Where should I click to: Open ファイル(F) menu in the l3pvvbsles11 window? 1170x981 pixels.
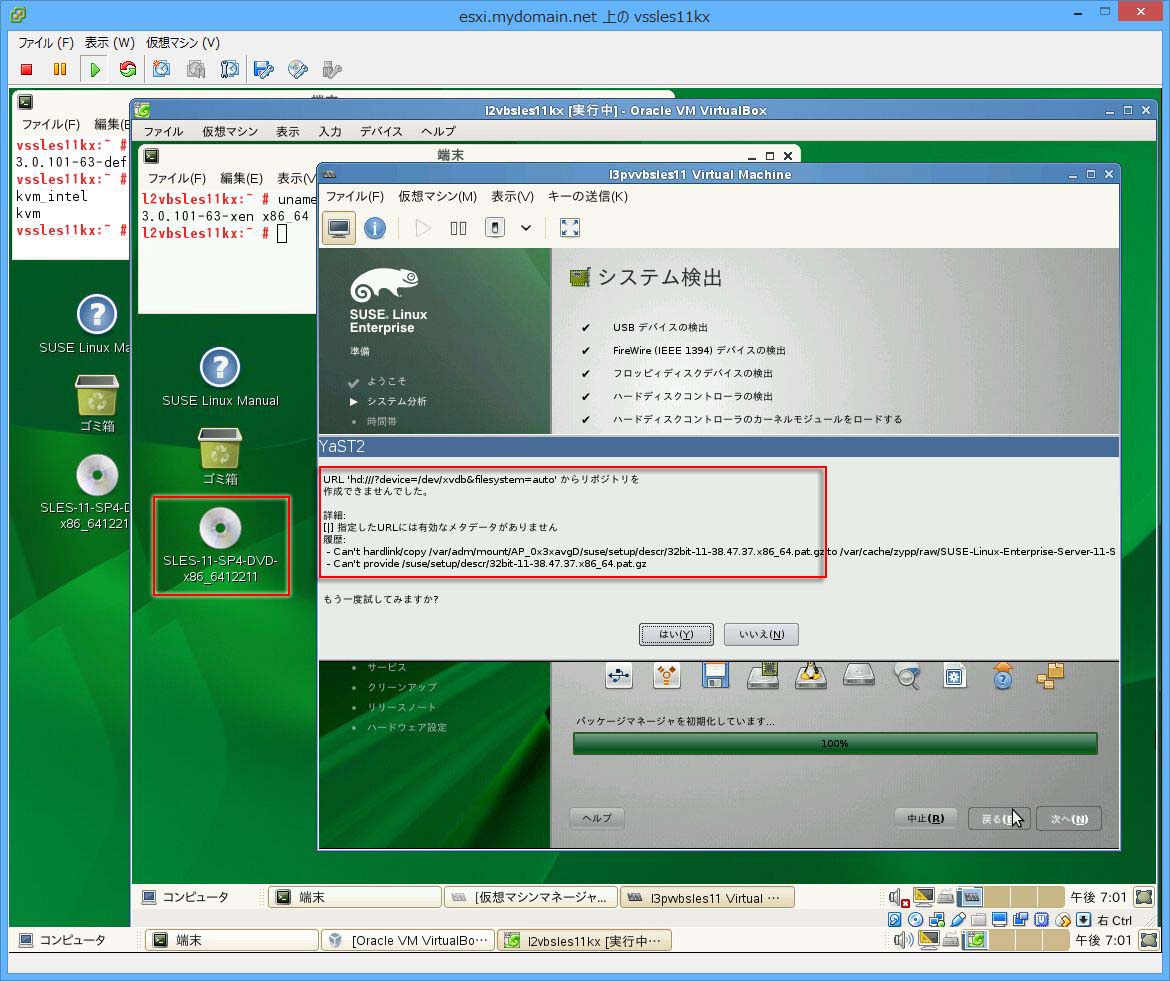[x=355, y=196]
